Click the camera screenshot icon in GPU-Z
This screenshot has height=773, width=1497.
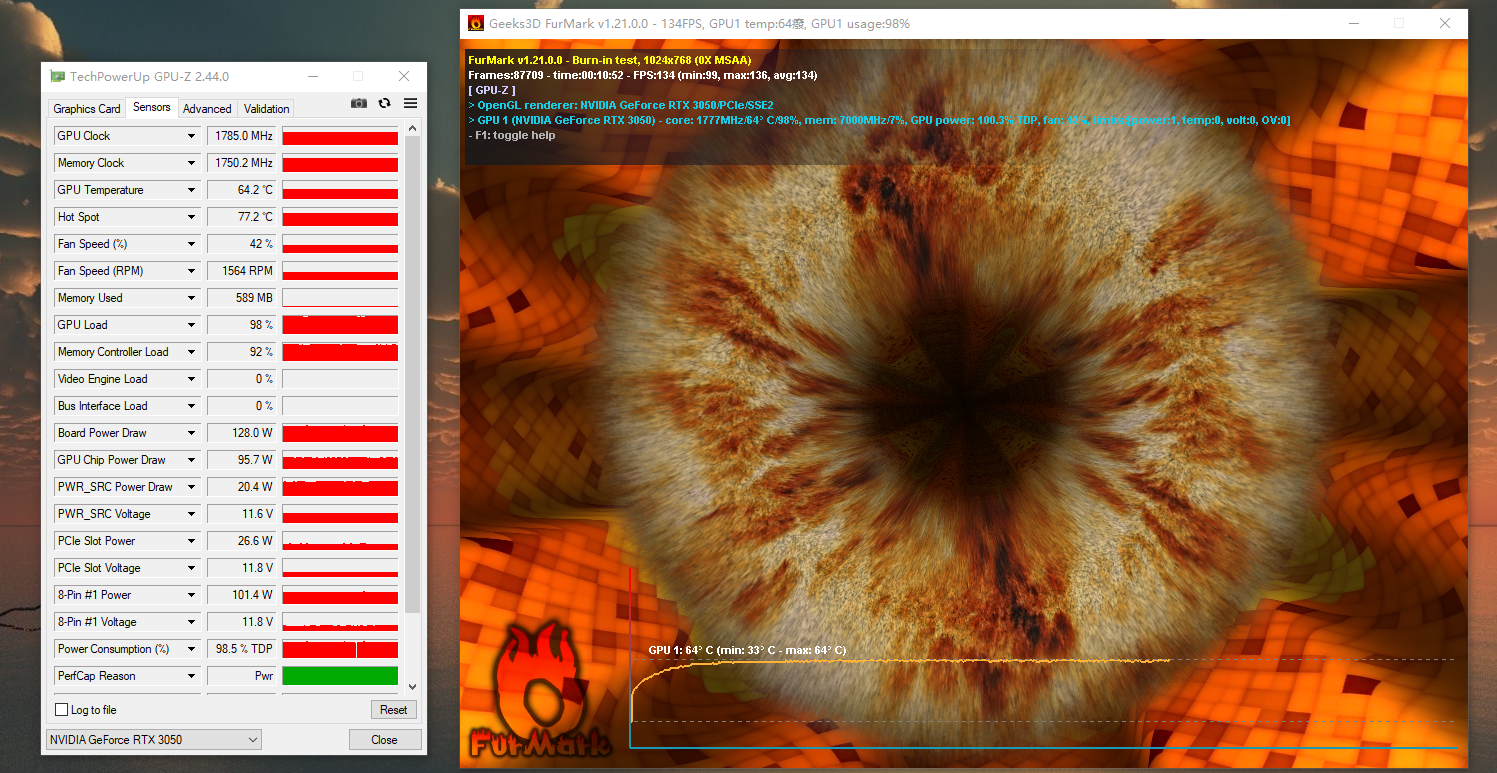tap(359, 103)
